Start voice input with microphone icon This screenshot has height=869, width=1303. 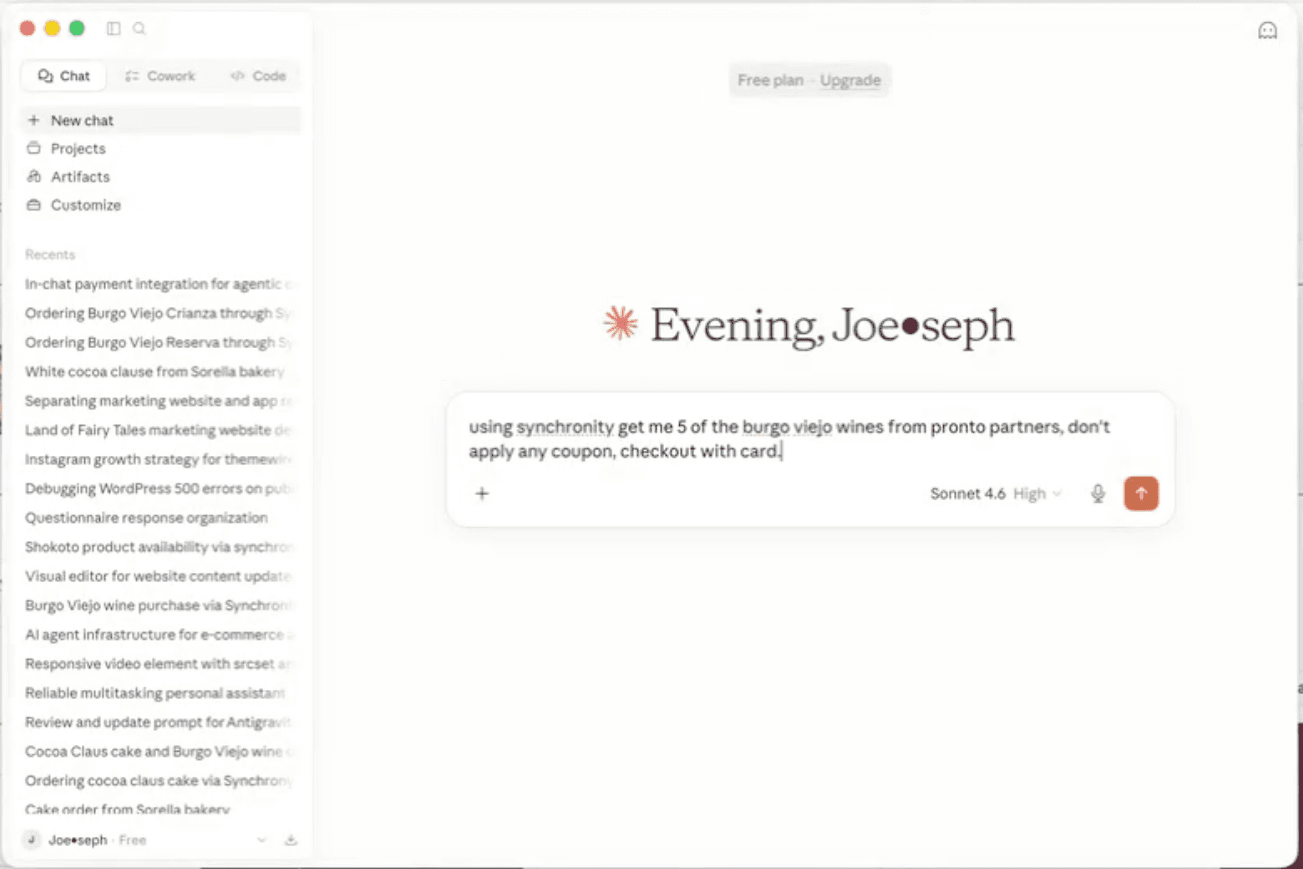click(x=1098, y=493)
